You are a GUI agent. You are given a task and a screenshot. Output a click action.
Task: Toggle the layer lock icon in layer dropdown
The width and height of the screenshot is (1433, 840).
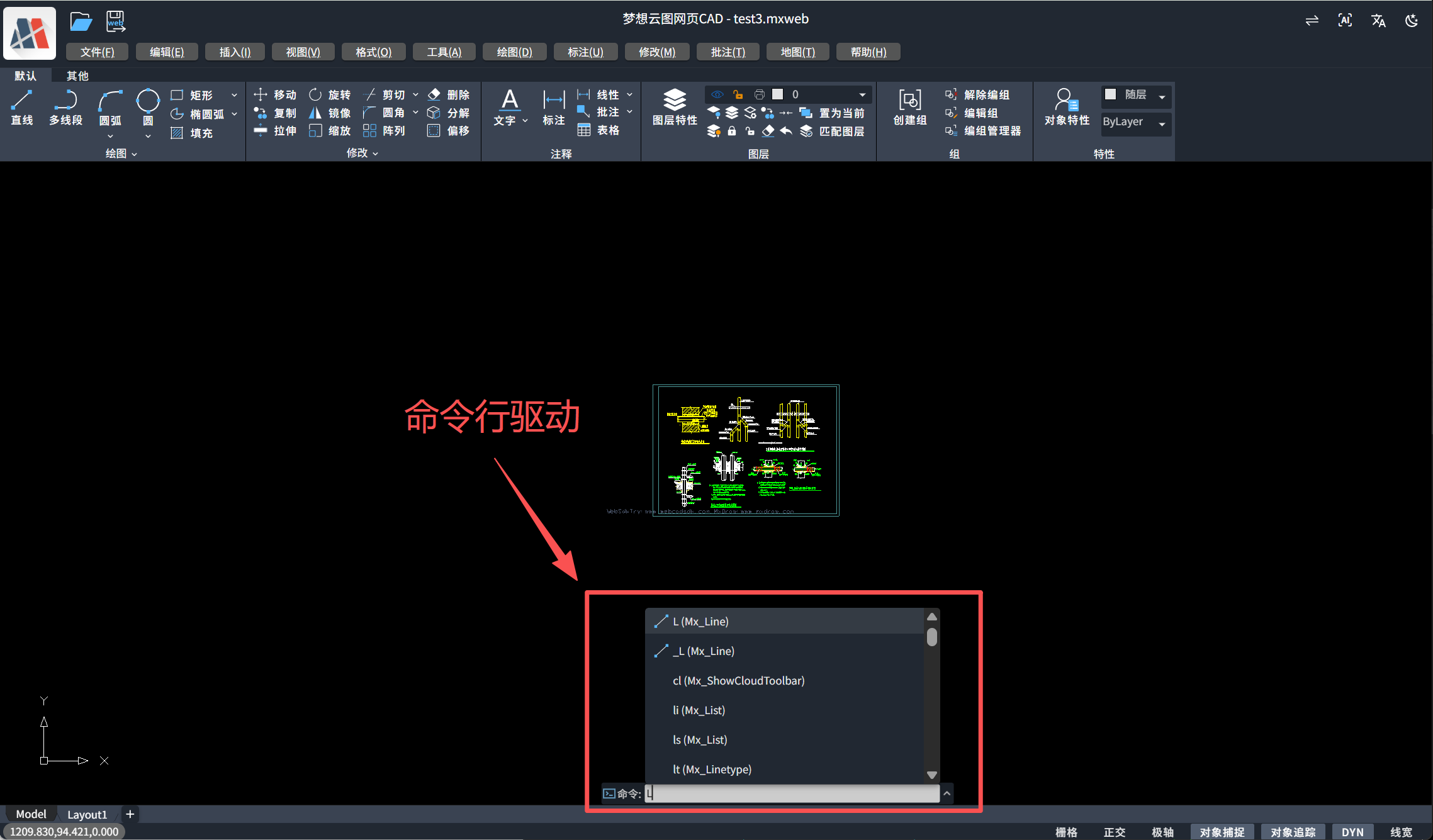click(x=738, y=94)
